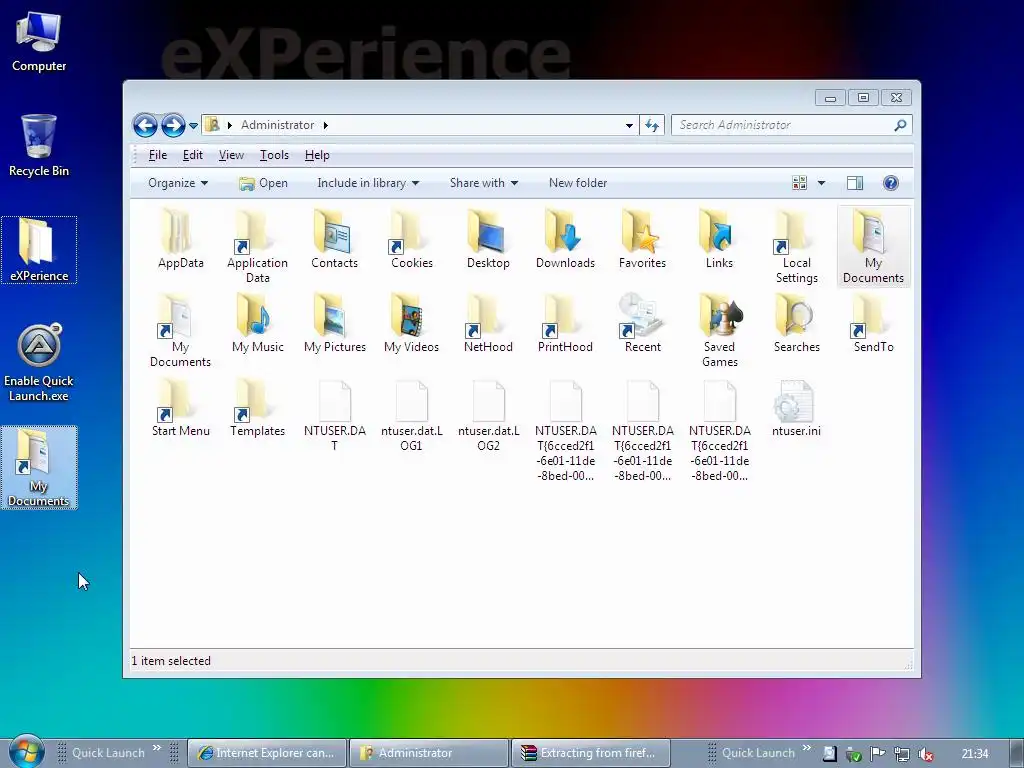Image resolution: width=1024 pixels, height=768 pixels.
Task: Select the My Documents folder in top row
Action: click(873, 246)
